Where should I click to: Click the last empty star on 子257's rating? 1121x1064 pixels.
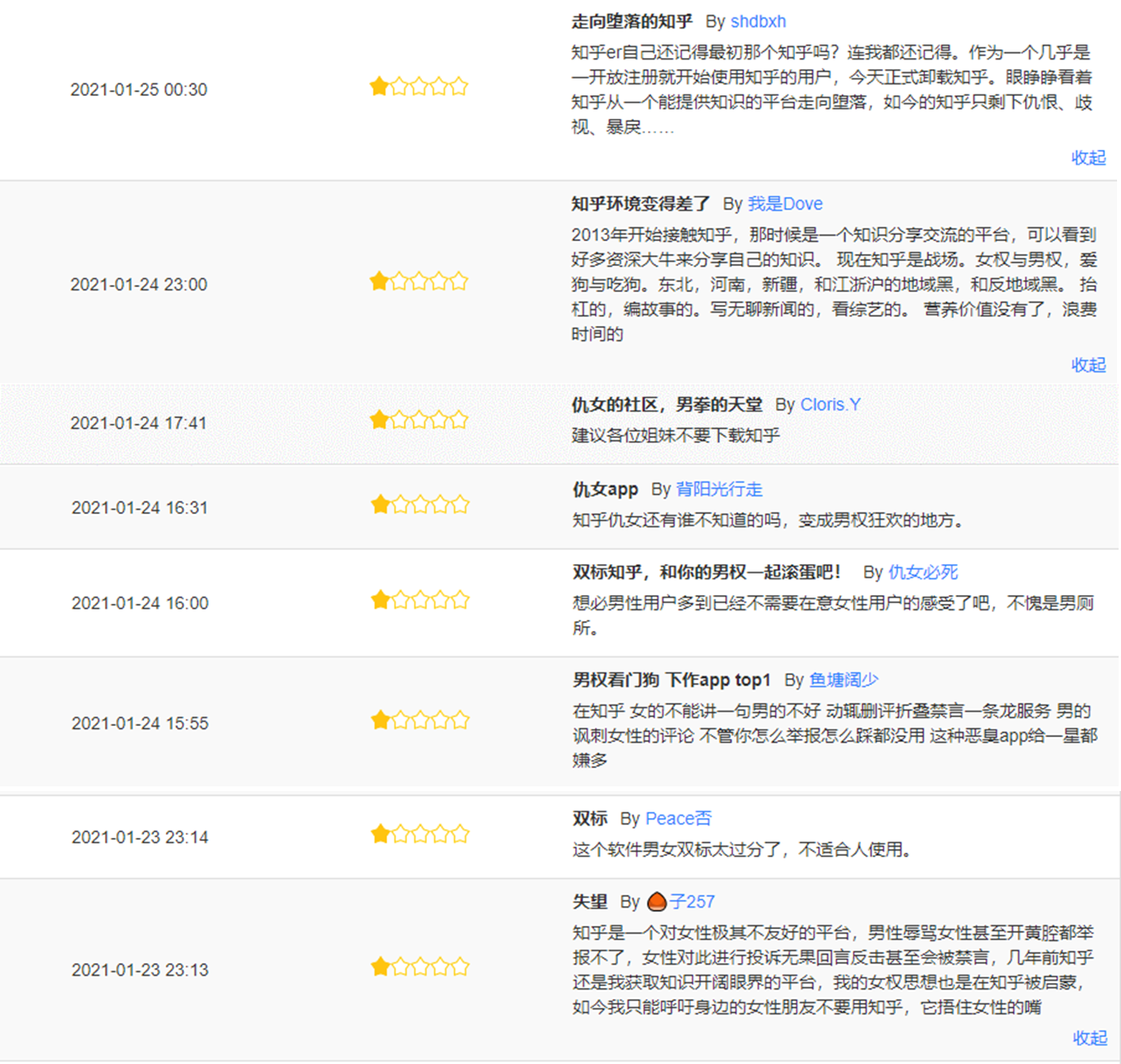[461, 966]
